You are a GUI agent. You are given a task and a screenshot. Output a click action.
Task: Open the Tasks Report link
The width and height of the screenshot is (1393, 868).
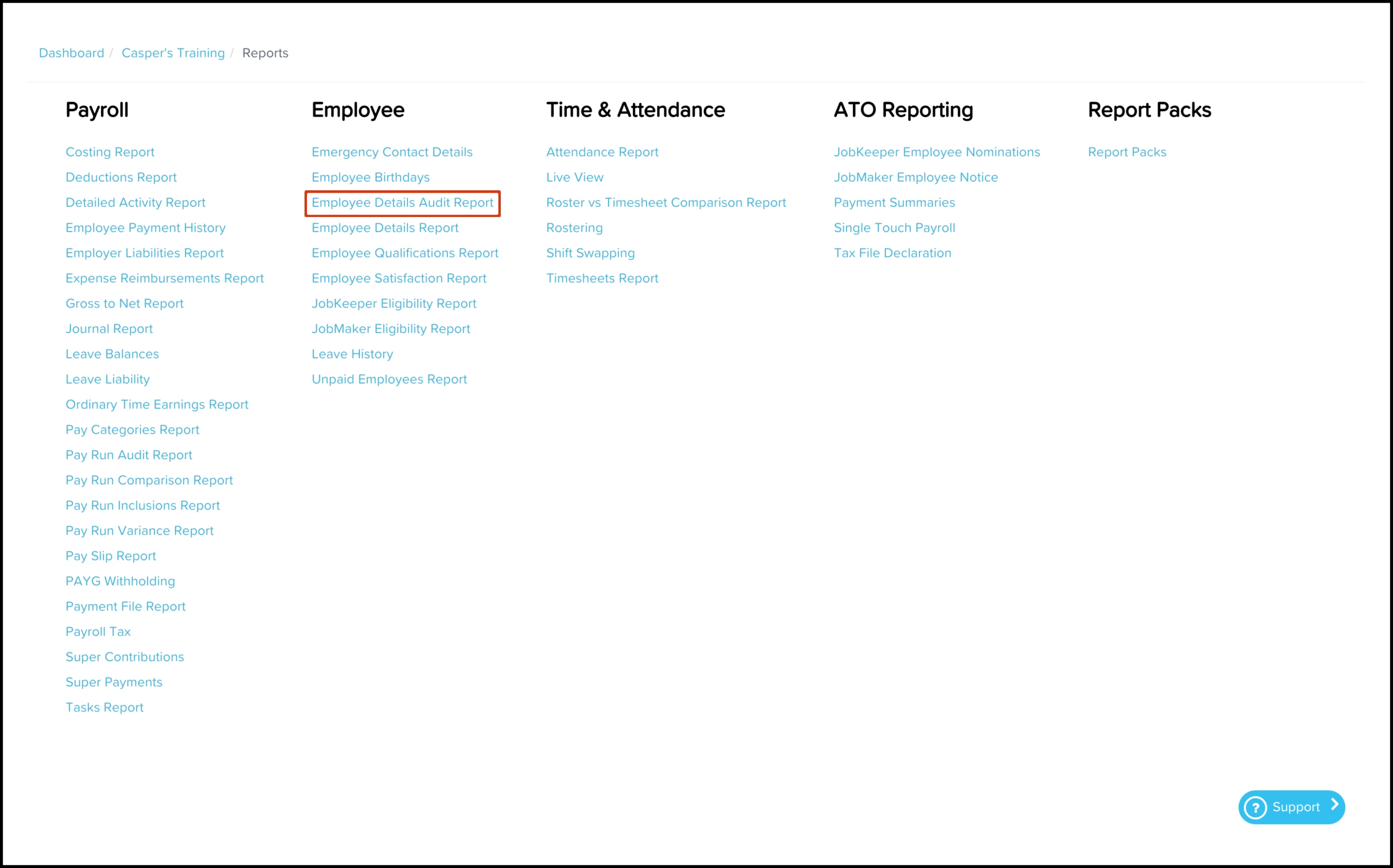tap(104, 707)
